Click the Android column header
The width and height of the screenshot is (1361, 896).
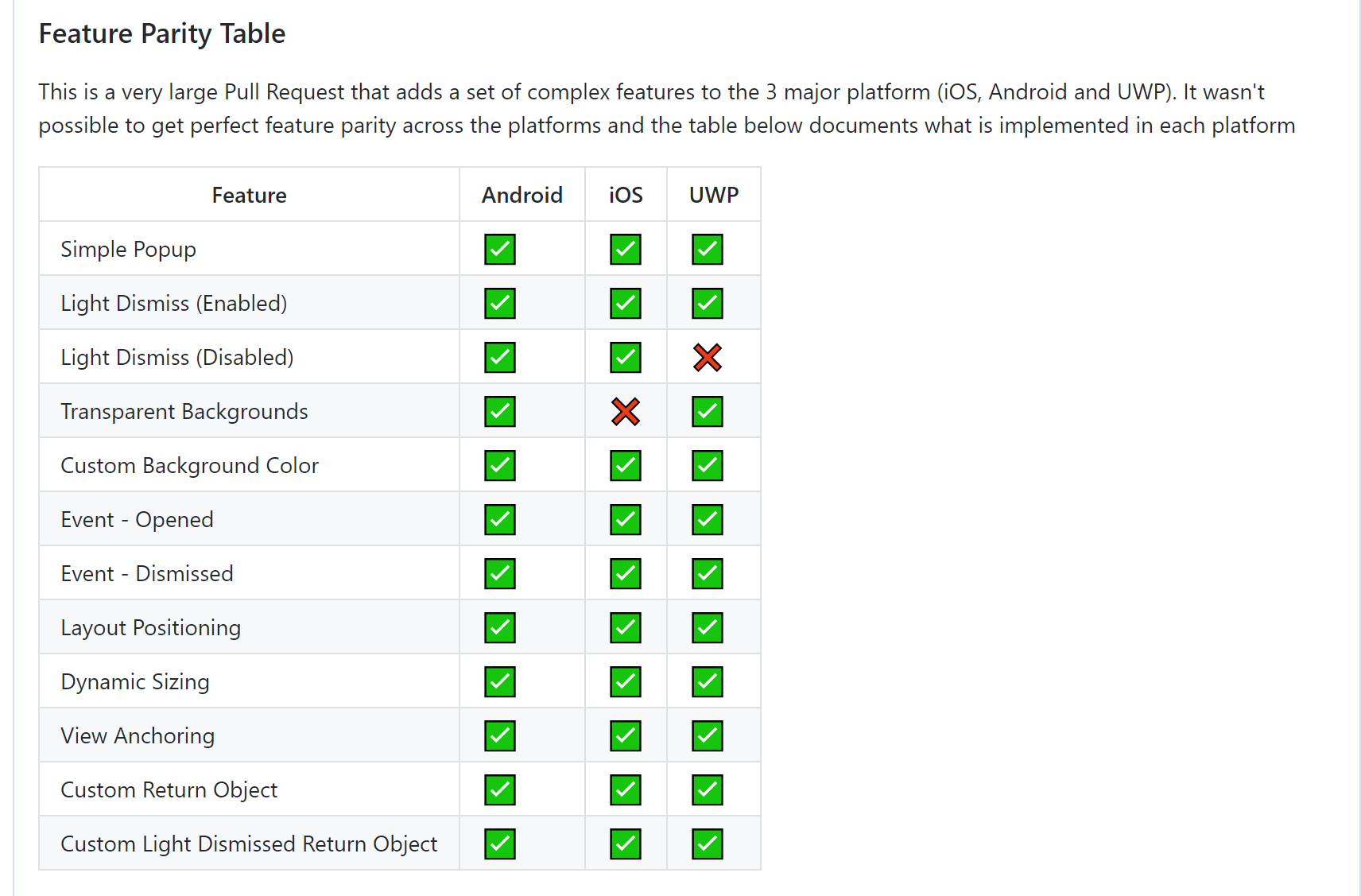pos(522,195)
